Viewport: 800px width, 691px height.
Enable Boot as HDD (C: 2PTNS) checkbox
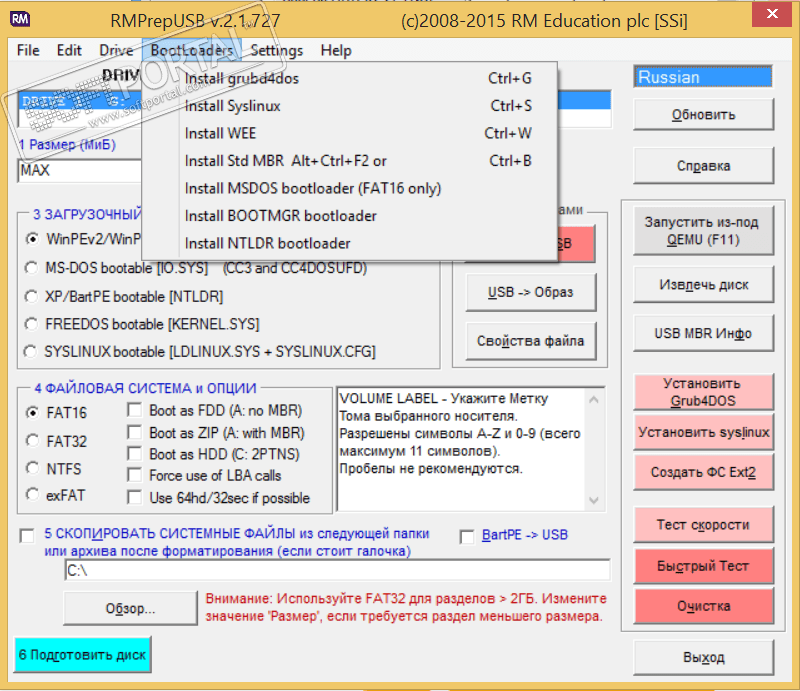(135, 454)
